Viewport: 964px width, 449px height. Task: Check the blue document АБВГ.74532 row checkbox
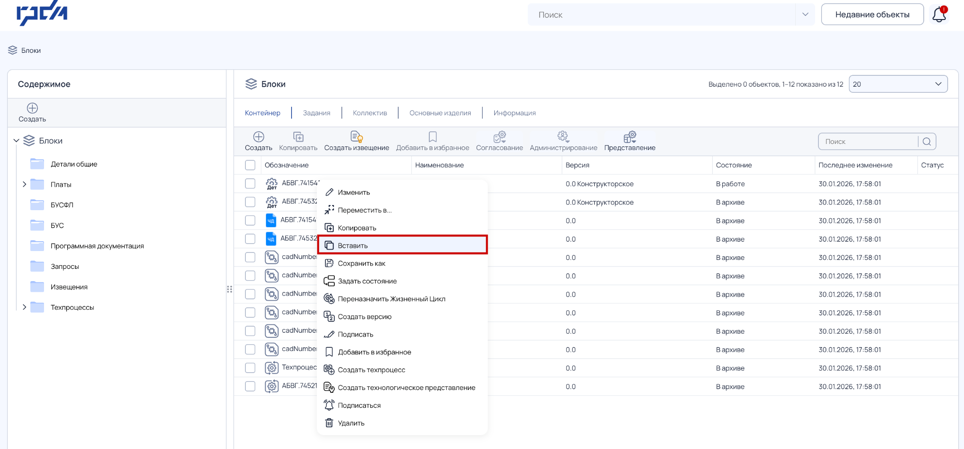point(250,239)
